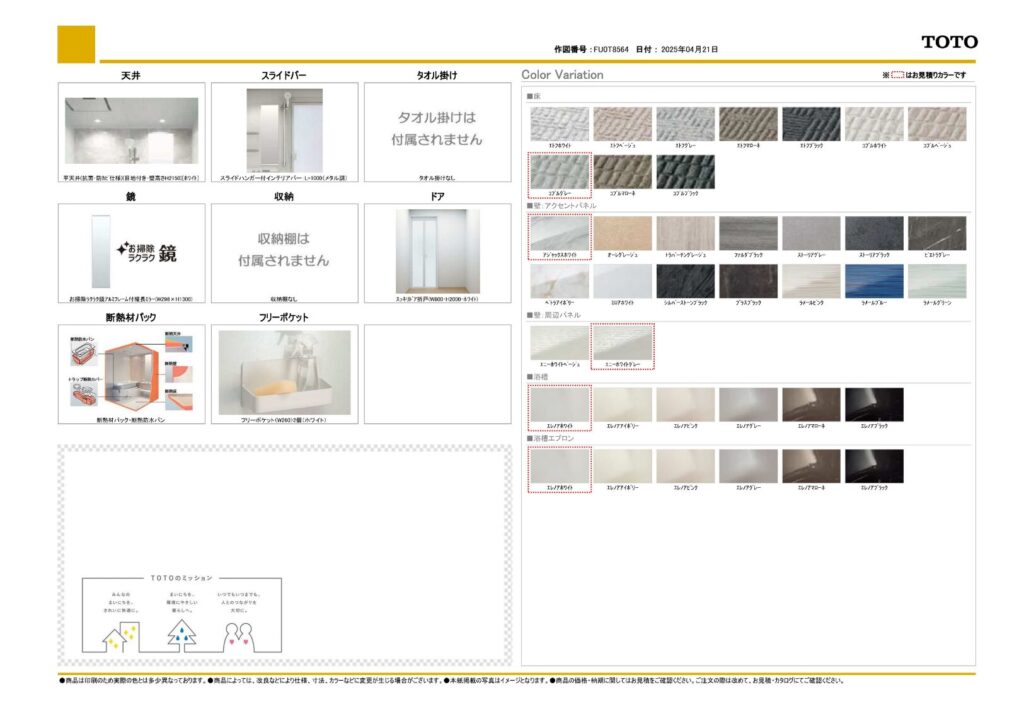The image size is (1024, 709).
Task: Click the タオル掛け not-included panel
Action: pos(437,130)
